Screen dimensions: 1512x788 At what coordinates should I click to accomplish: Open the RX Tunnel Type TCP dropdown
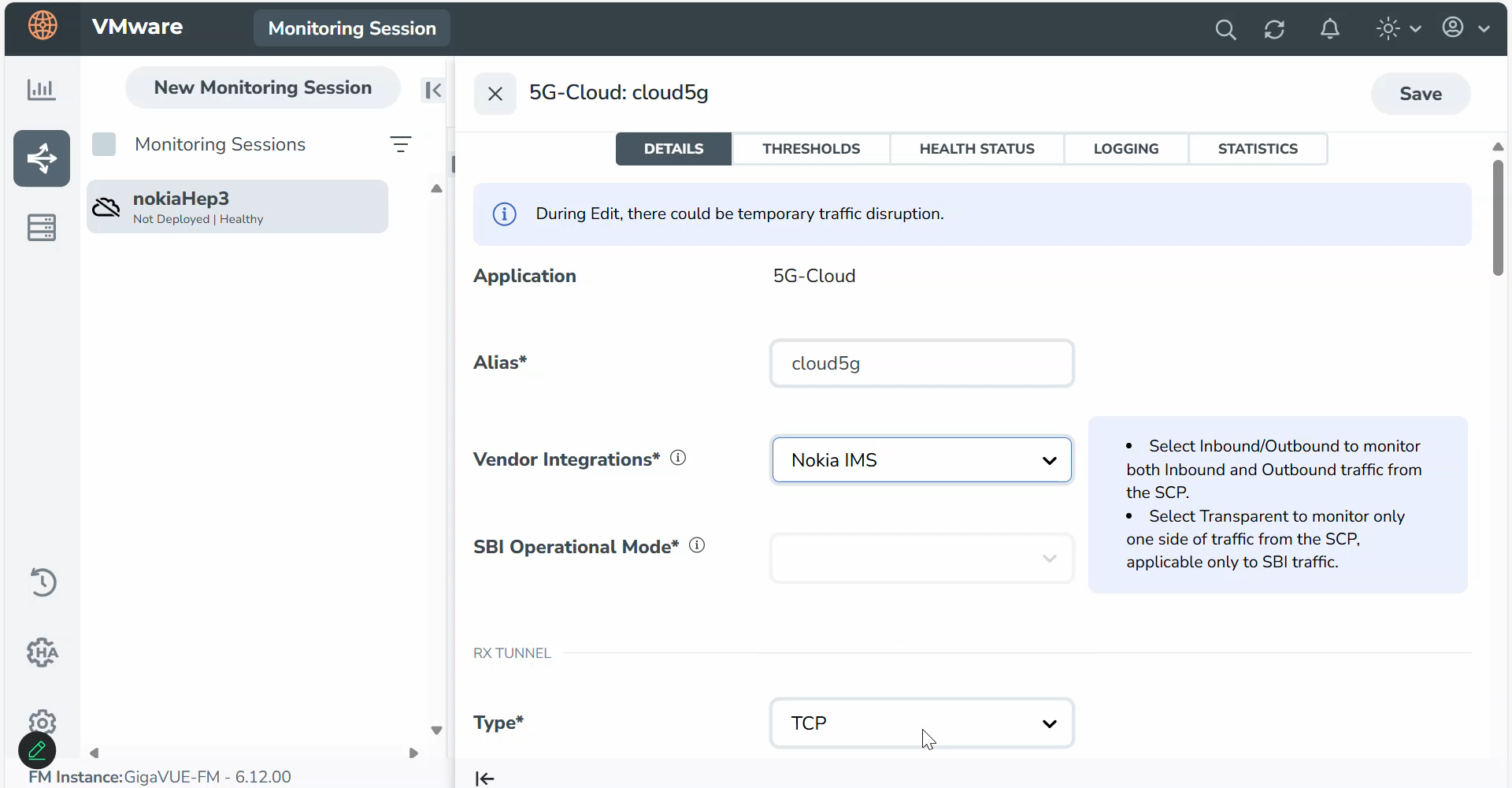(x=921, y=723)
